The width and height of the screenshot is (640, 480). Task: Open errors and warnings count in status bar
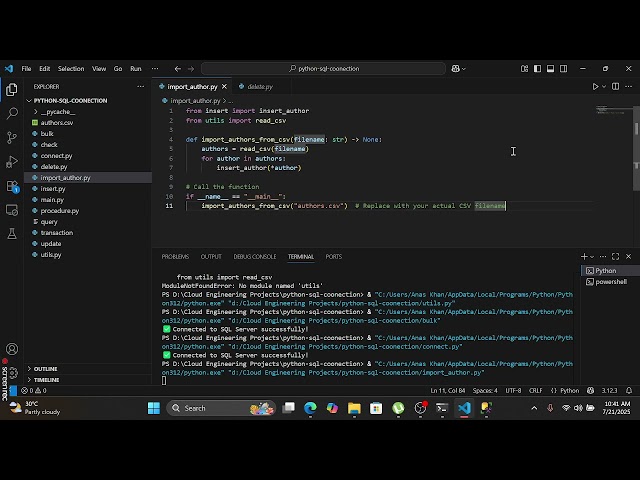tap(33, 391)
